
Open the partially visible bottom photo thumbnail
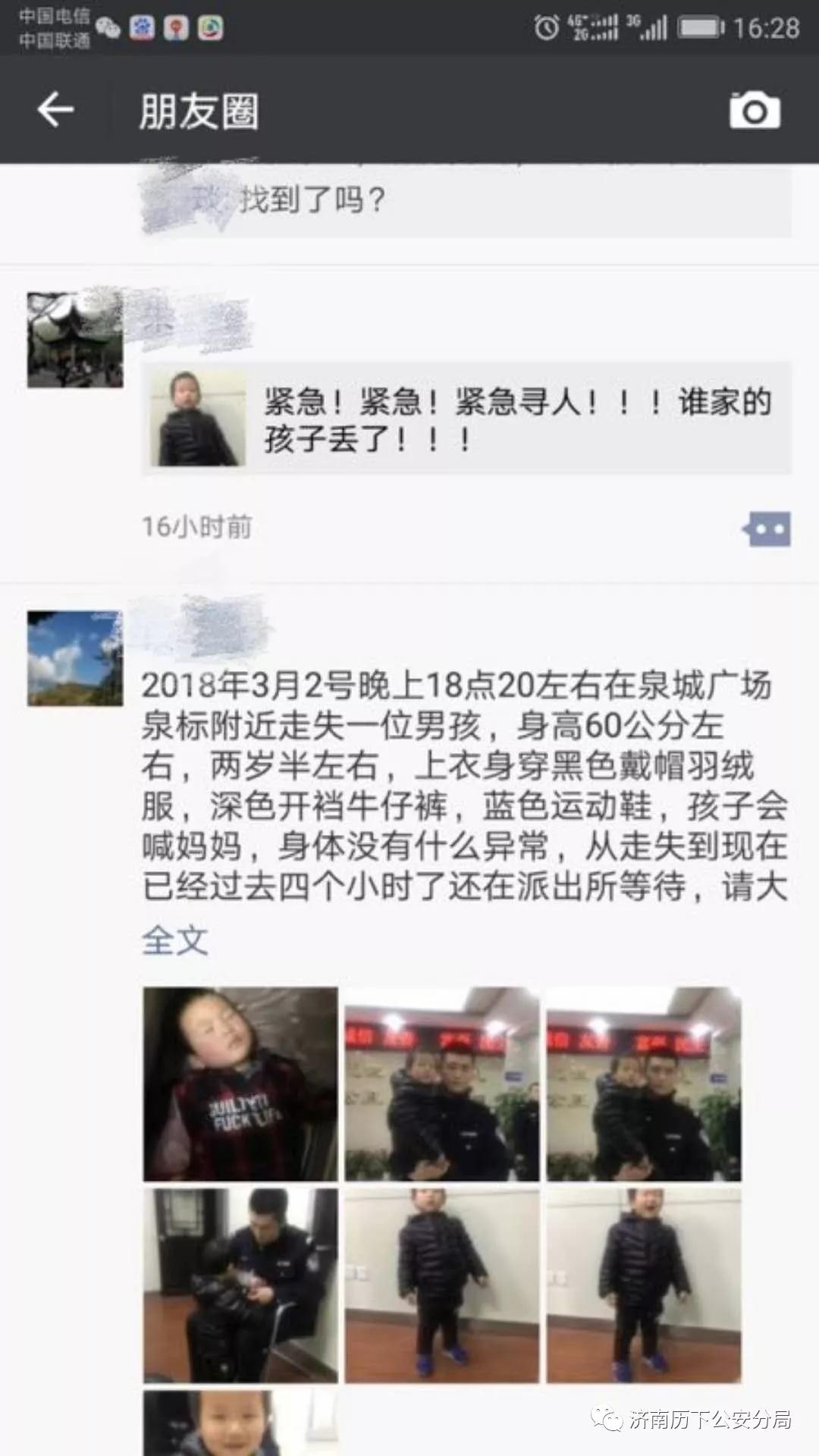coord(240,1423)
